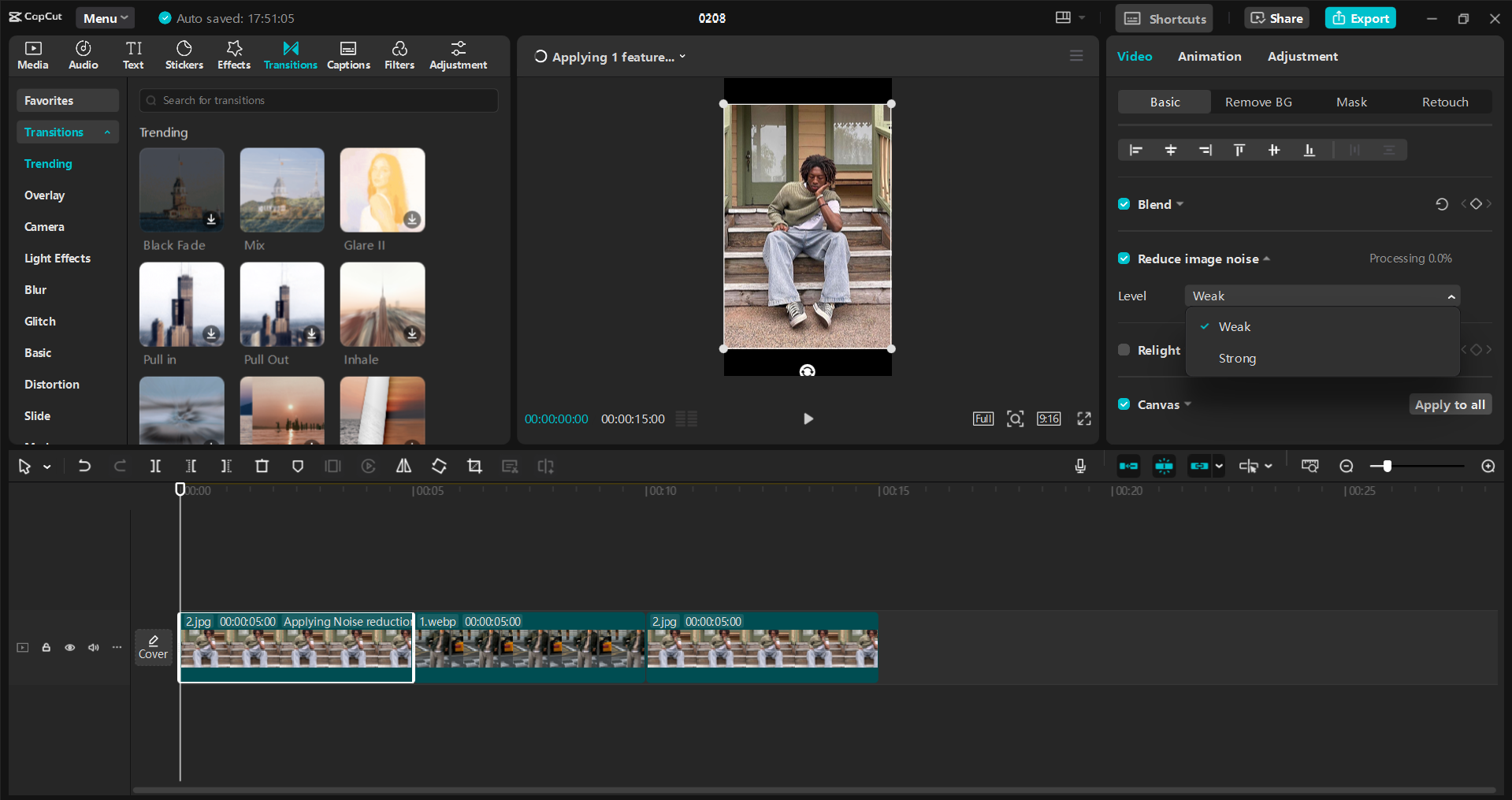The width and height of the screenshot is (1512, 800).
Task: Open the Remove BG tab
Action: (x=1258, y=102)
